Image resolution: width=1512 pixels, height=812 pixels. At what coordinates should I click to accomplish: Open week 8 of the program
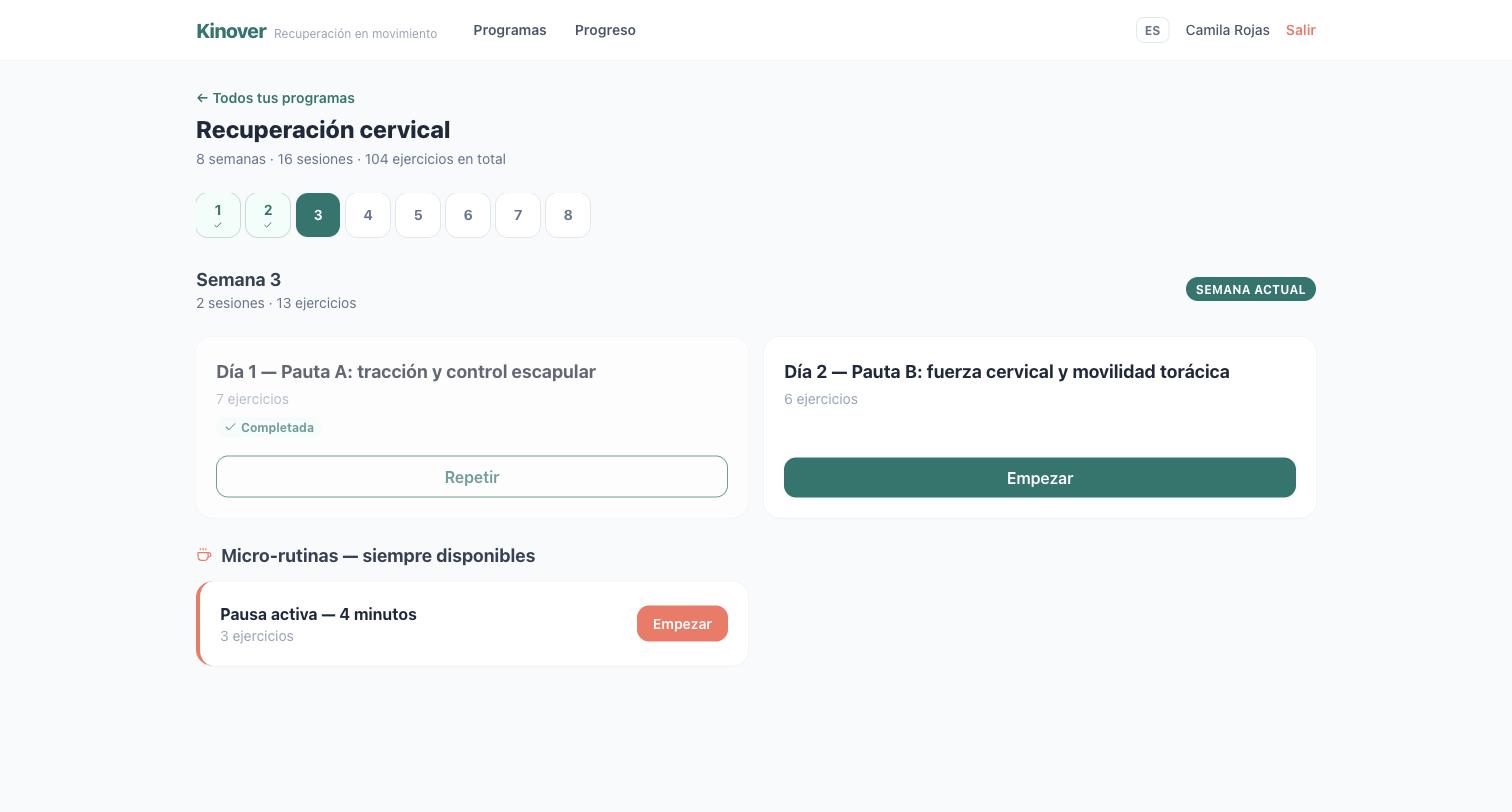tap(568, 215)
